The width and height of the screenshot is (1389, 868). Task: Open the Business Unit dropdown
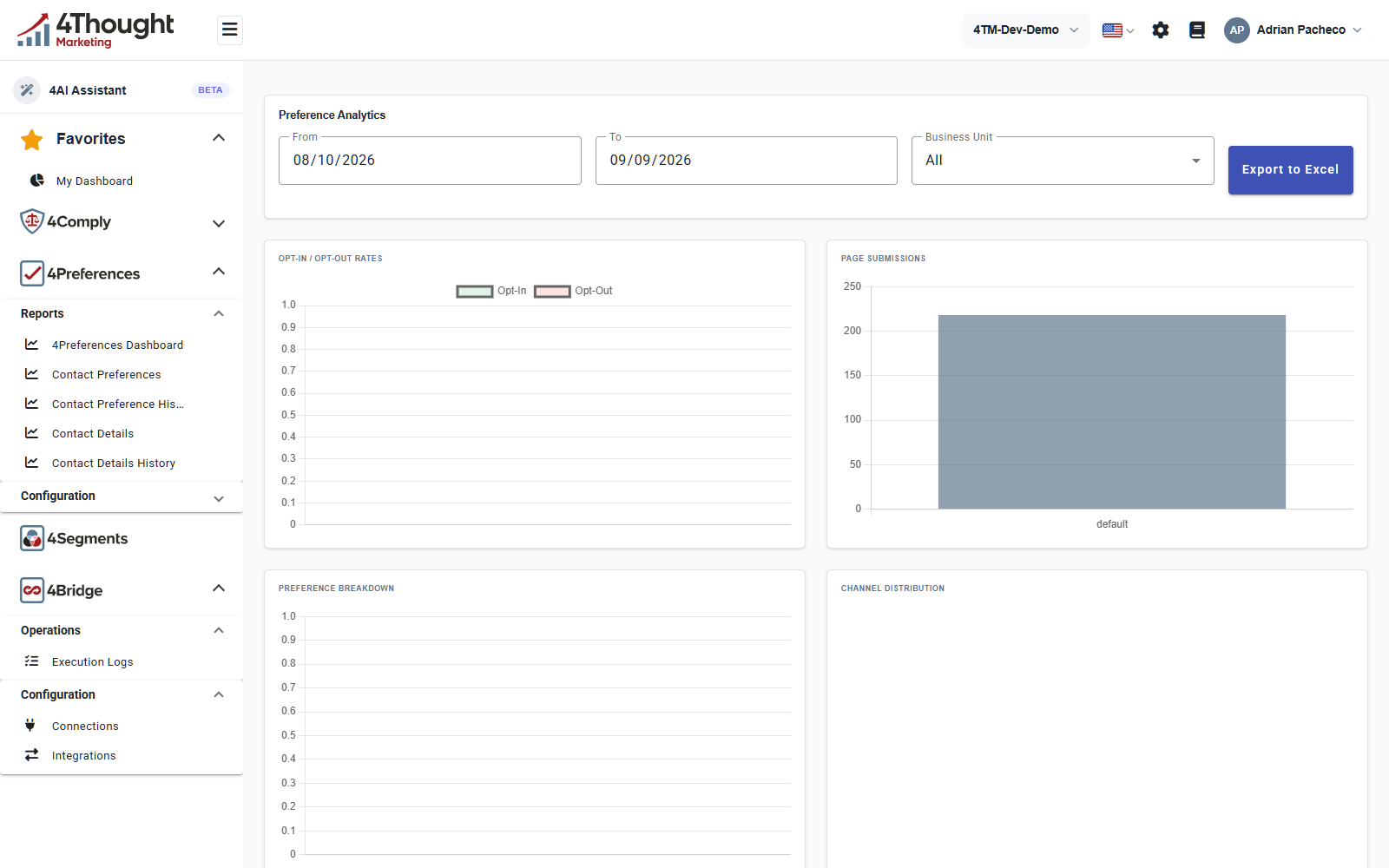[x=1063, y=161]
